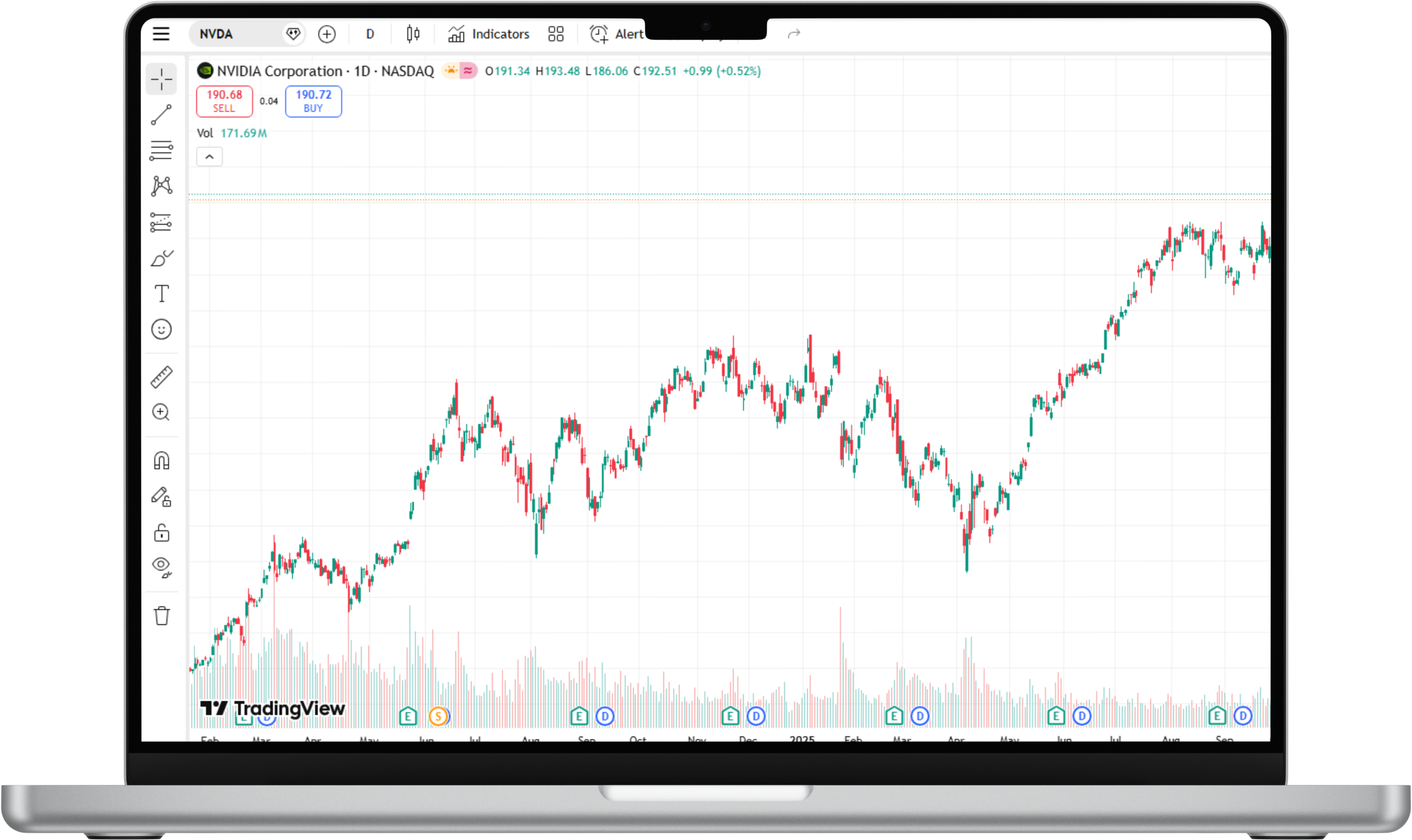
Task: Select the crosshair cursor tool
Action: click(161, 79)
